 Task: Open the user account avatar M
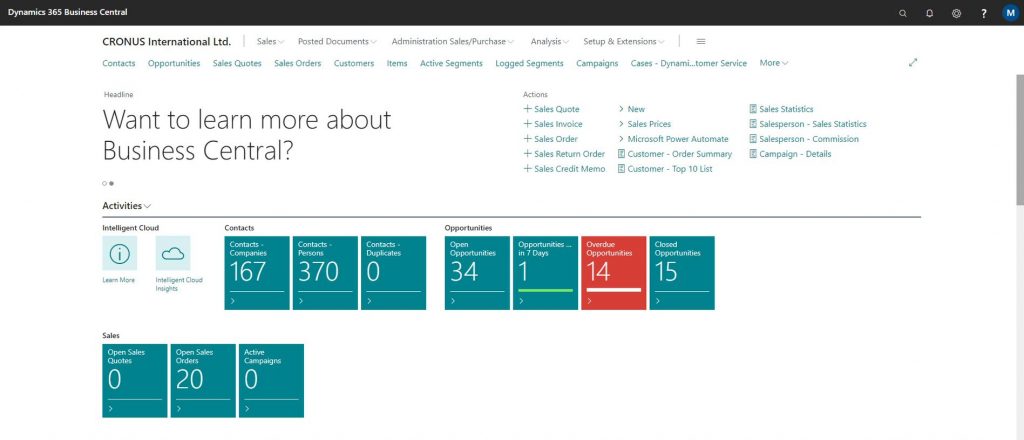[x=1010, y=13]
